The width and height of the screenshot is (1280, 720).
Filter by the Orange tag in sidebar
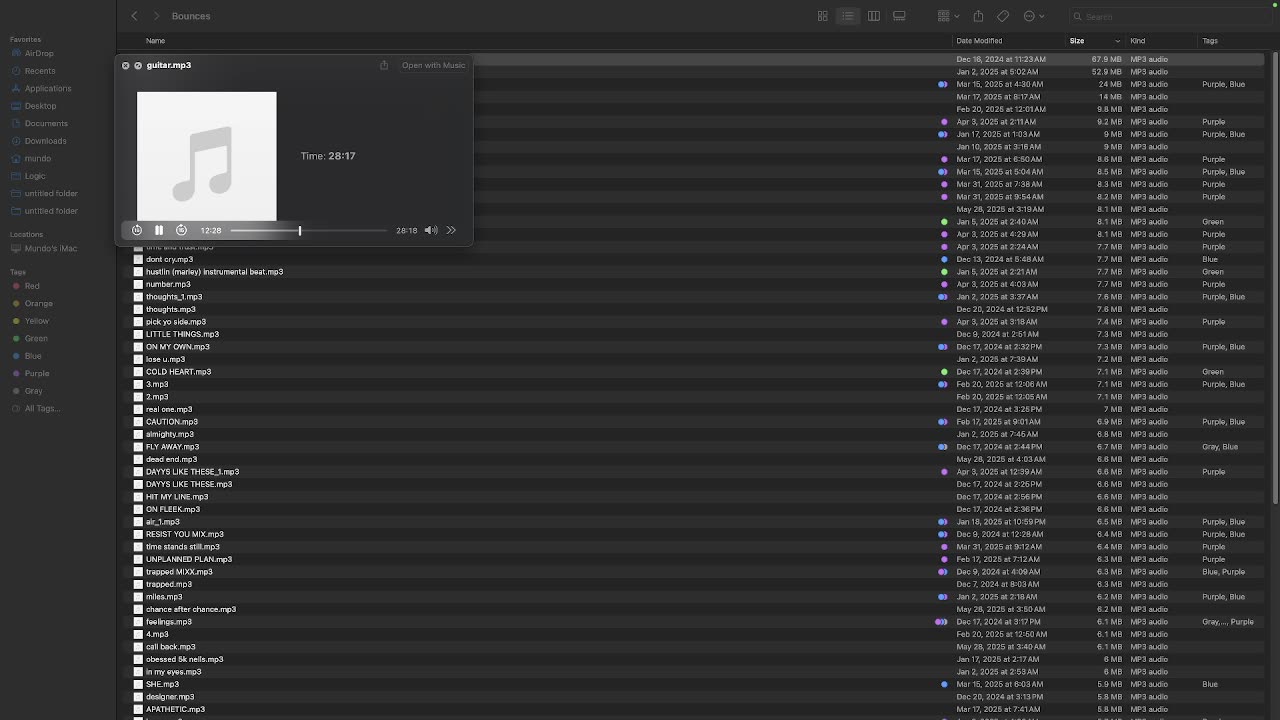[x=38, y=303]
